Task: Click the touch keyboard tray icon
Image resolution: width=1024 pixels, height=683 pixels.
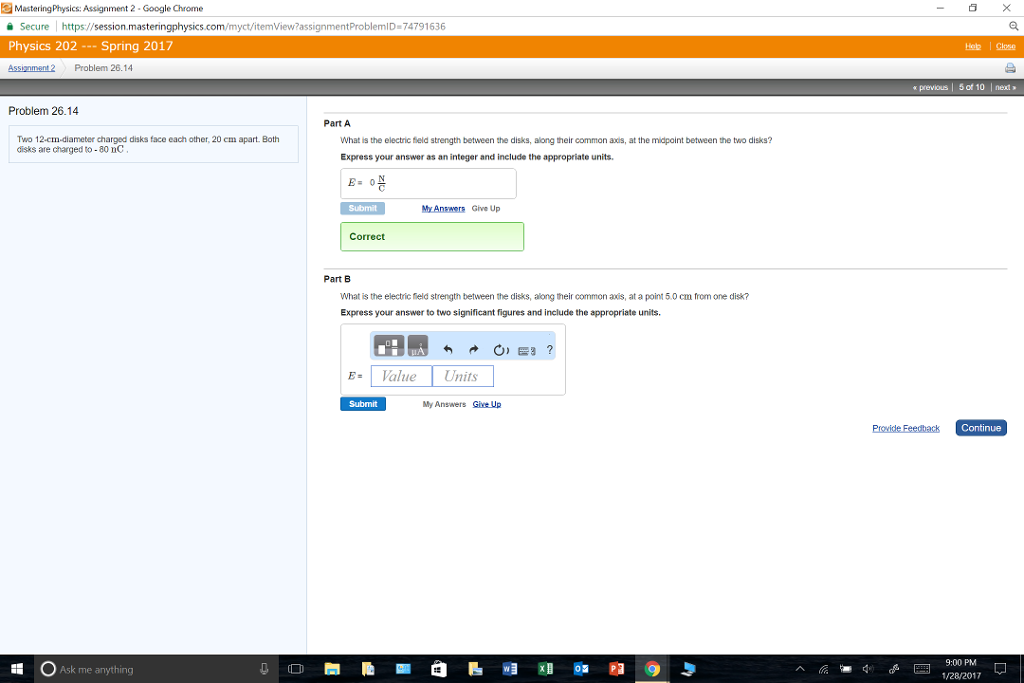Action: click(x=921, y=669)
